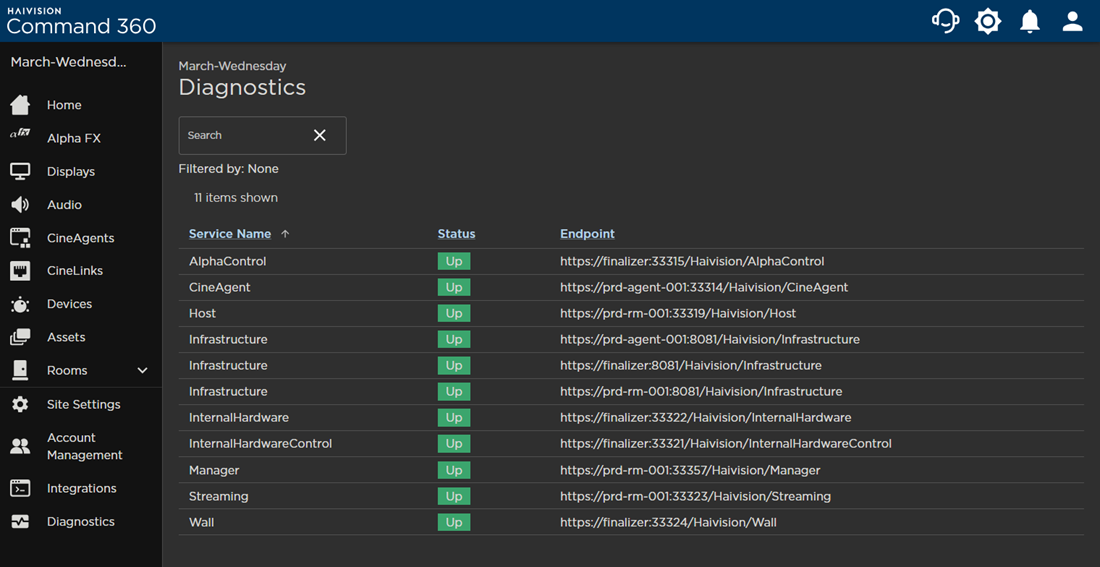Click the Alpha FX sidebar icon
This screenshot has height=567, width=1100.
(20, 134)
